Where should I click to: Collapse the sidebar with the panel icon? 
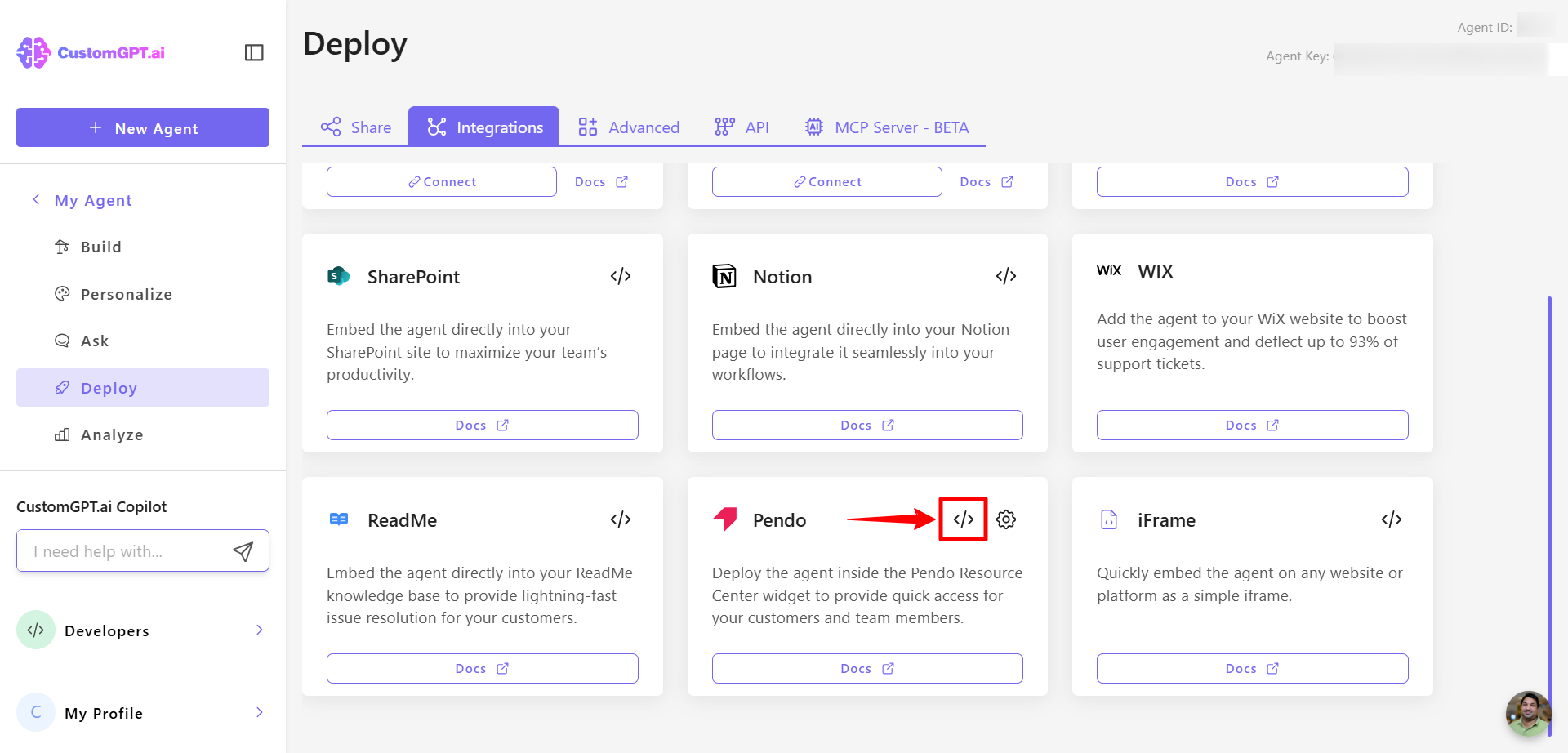pos(254,52)
